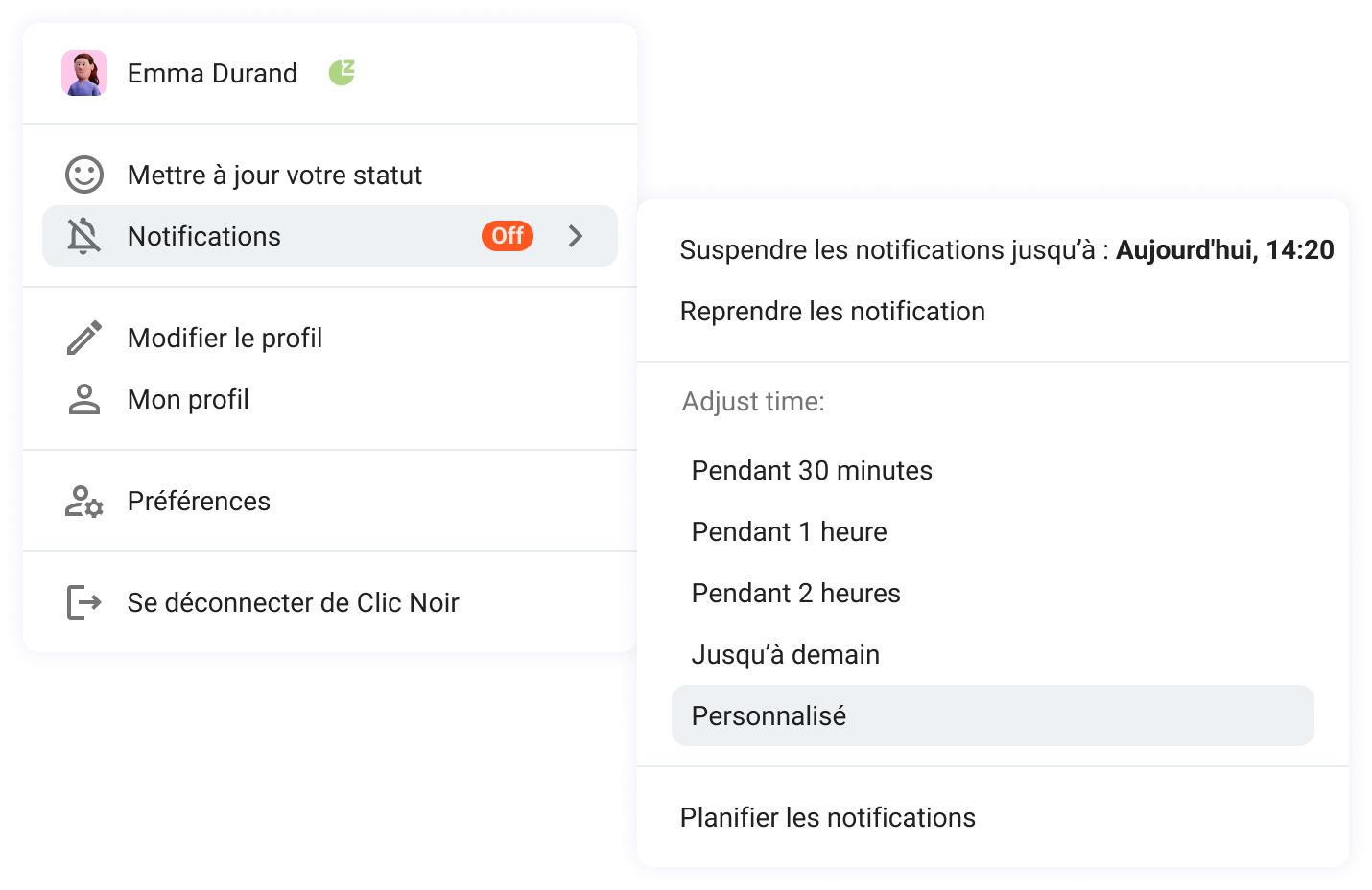Click the pencil edit profile icon
The height and width of the screenshot is (890, 1372).
pos(84,338)
